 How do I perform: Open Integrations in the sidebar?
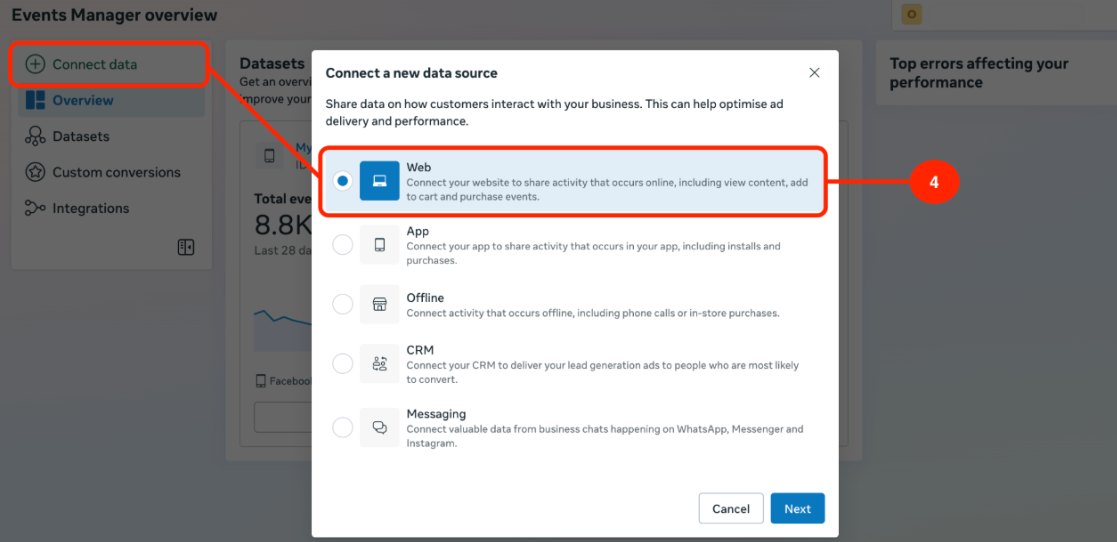pyautogui.click(x=111, y=208)
